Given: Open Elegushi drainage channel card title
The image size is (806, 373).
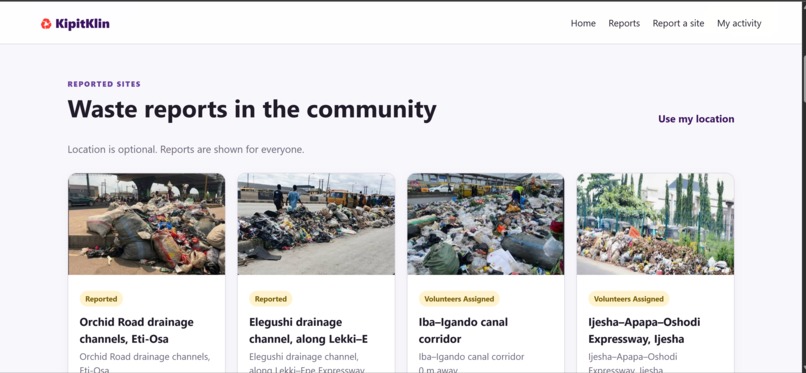Looking at the screenshot, I should 308,330.
